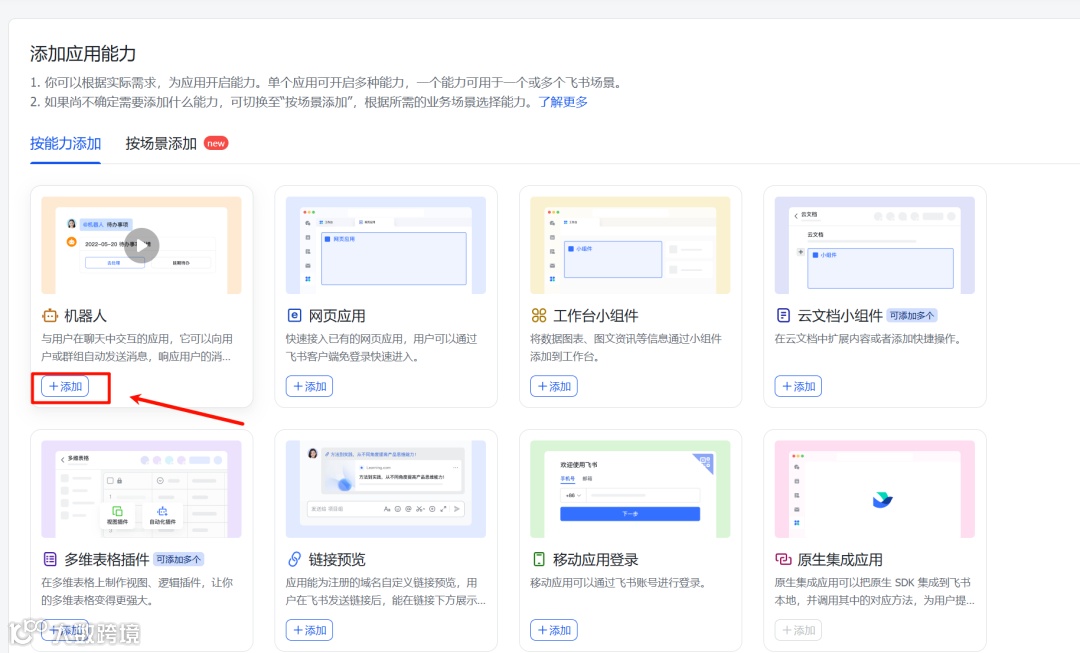Click the text 在云文档中扩展内容或者添加快捷操作。

pyautogui.click(x=868, y=339)
